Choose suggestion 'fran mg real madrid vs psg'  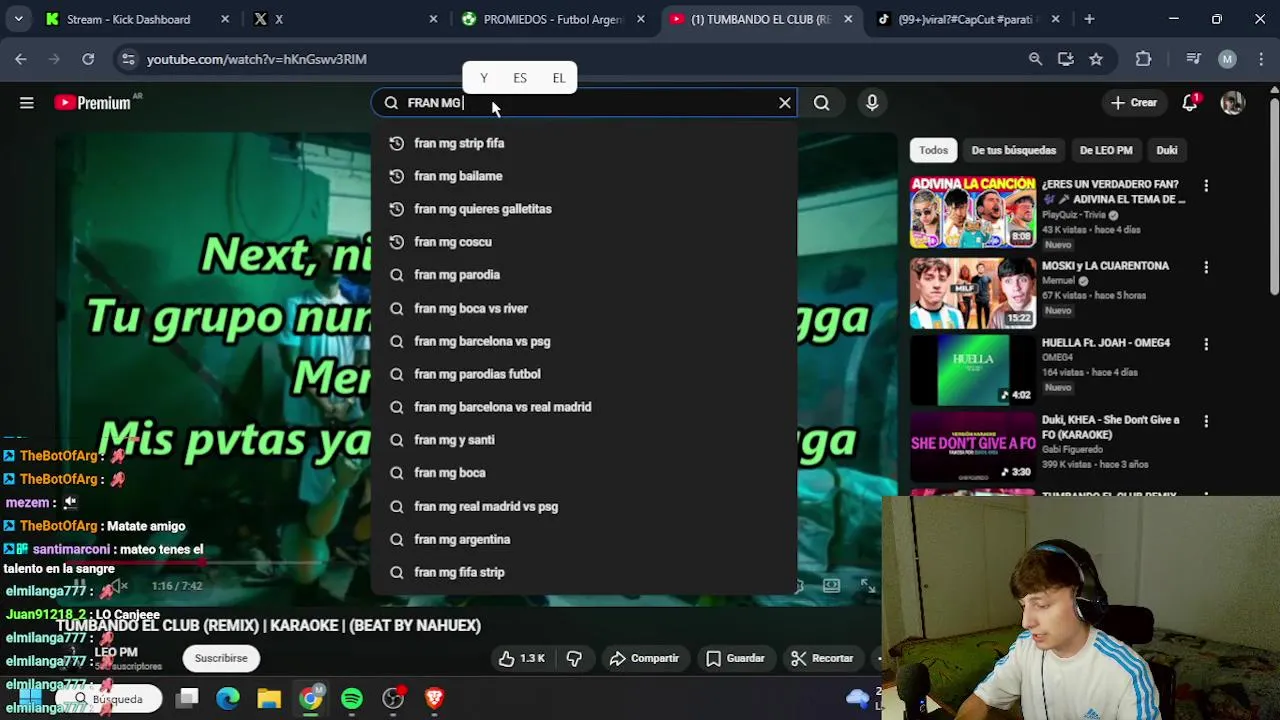[584, 506]
